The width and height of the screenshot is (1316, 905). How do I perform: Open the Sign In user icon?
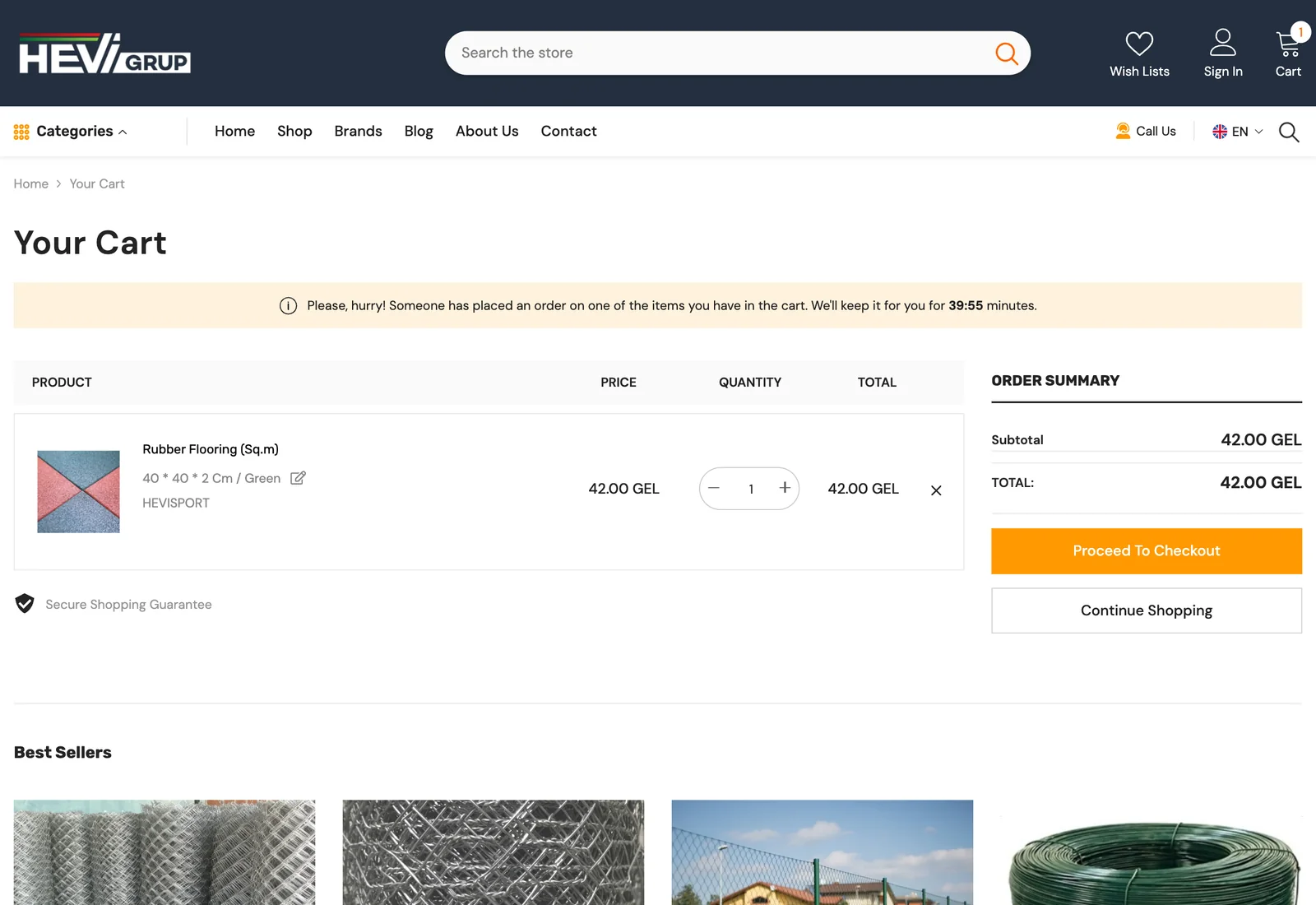pos(1223,42)
